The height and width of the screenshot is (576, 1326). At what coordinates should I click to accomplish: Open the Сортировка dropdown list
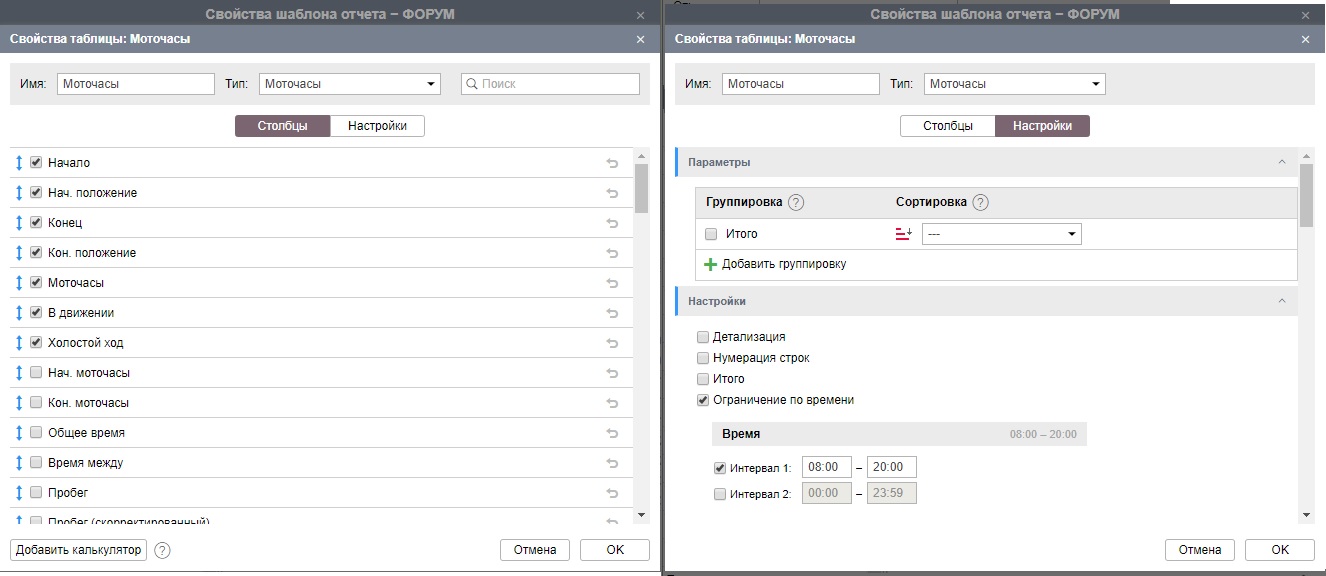(1001, 234)
